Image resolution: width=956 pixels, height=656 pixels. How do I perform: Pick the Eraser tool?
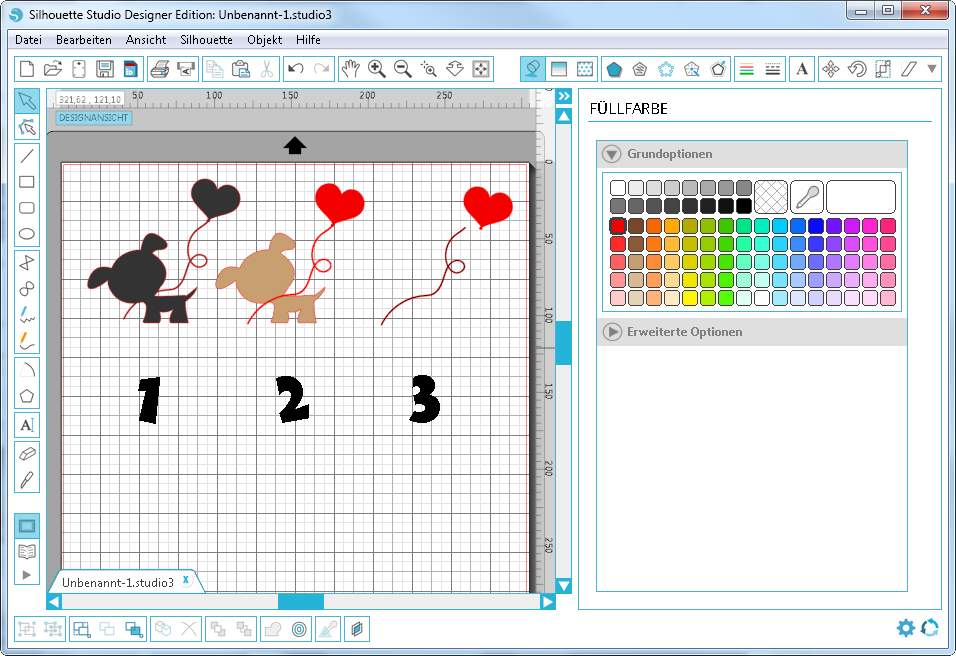(x=27, y=452)
